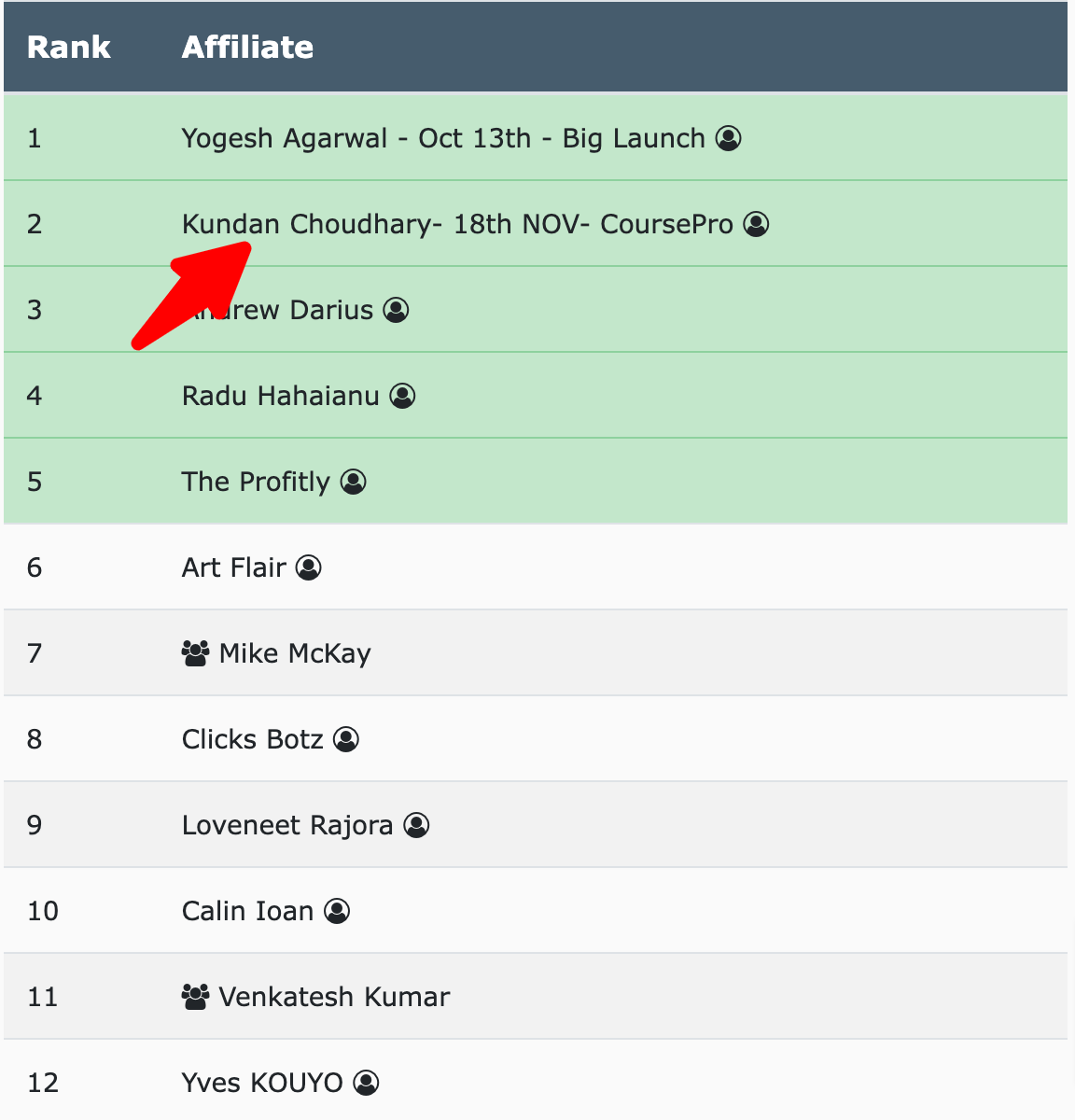Select the profile icon beside Andrew Darius
The height and width of the screenshot is (1120, 1075).
pos(396,310)
